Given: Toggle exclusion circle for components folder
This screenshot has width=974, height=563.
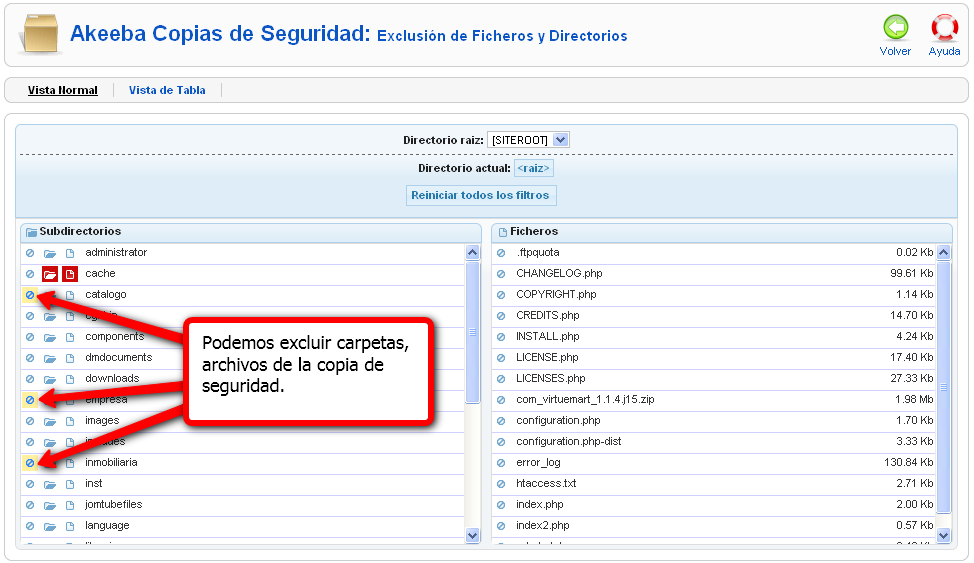Looking at the screenshot, I should coord(30,337).
